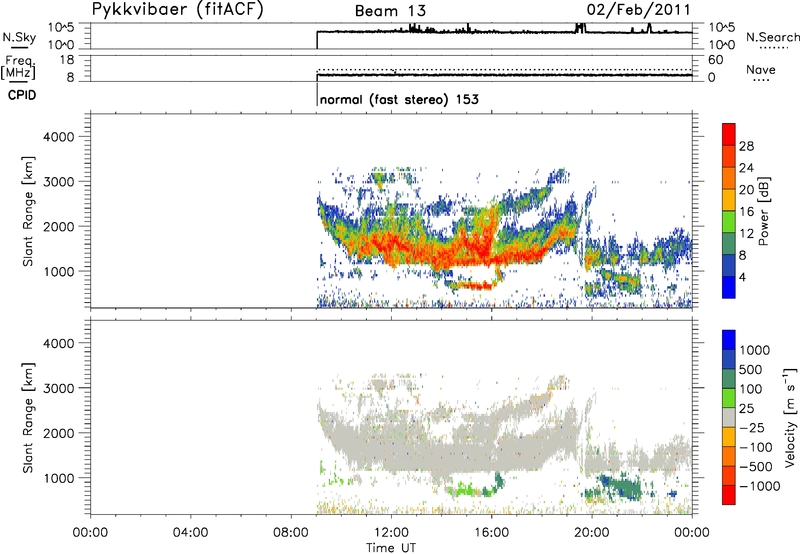The height and width of the screenshot is (554, 800).
Task: Click the '04:00' time tick label
Action: click(x=191, y=533)
